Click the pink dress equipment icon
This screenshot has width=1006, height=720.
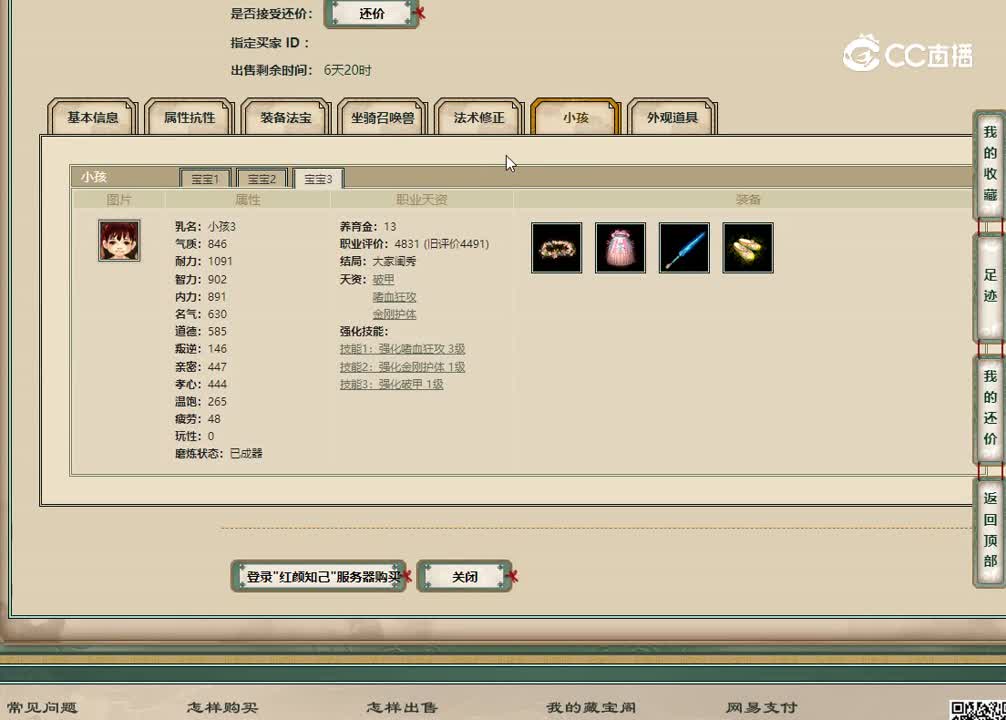(620, 248)
